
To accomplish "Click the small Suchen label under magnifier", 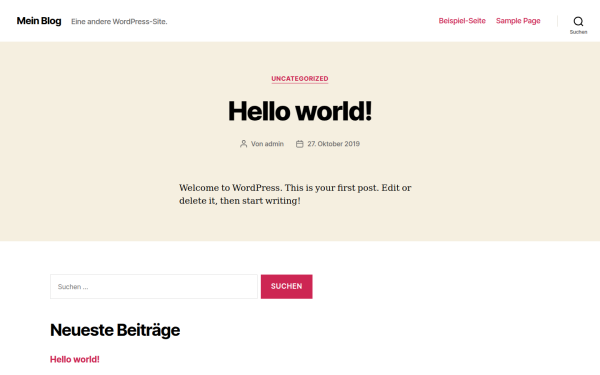I will coord(578,32).
